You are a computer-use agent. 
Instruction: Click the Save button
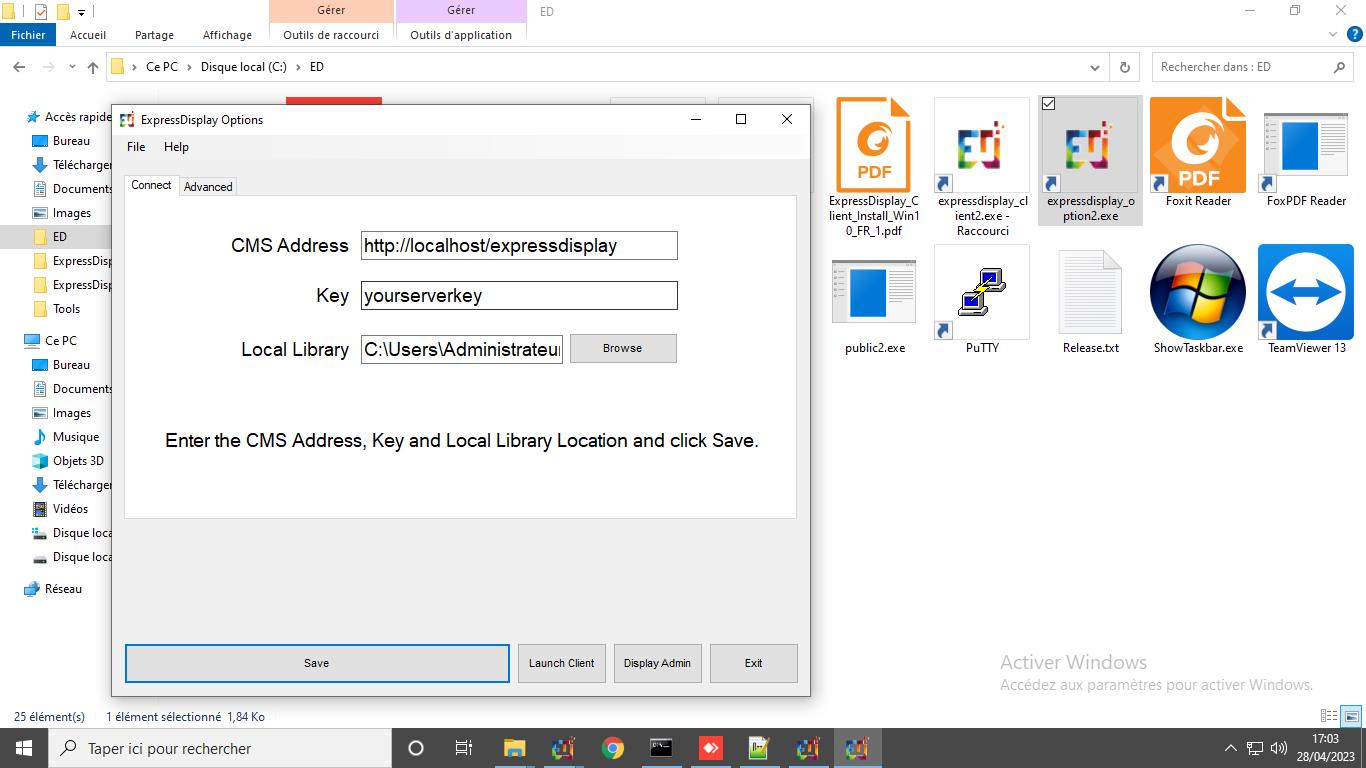(x=317, y=663)
